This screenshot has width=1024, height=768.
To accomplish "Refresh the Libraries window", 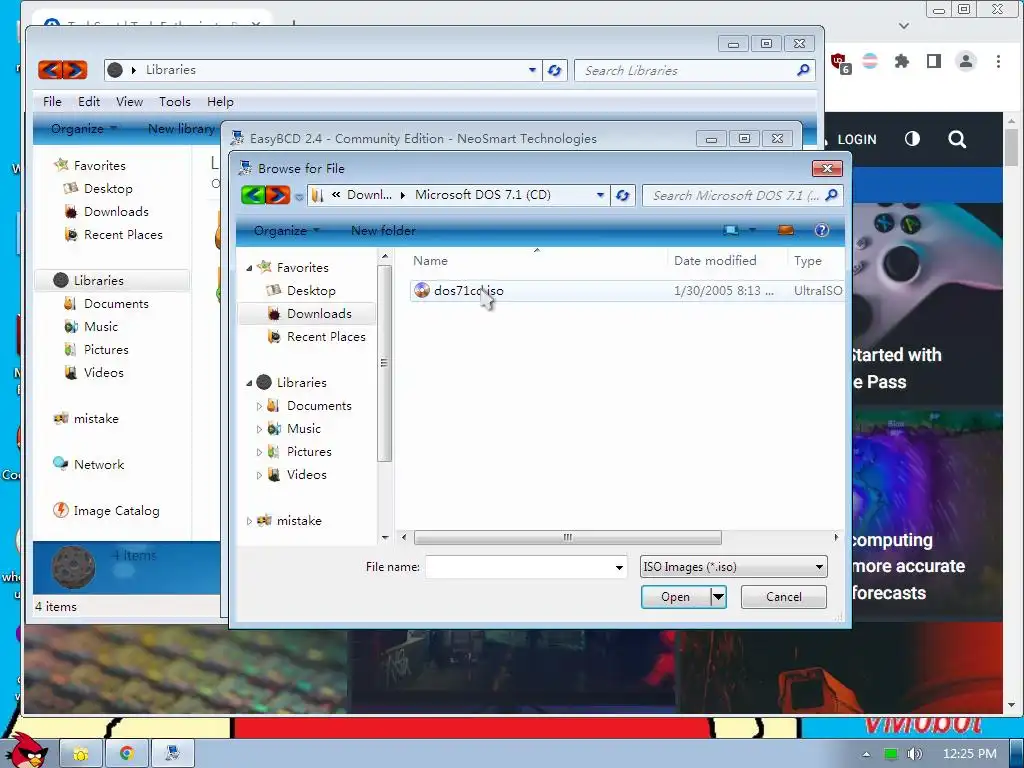I will tap(554, 71).
